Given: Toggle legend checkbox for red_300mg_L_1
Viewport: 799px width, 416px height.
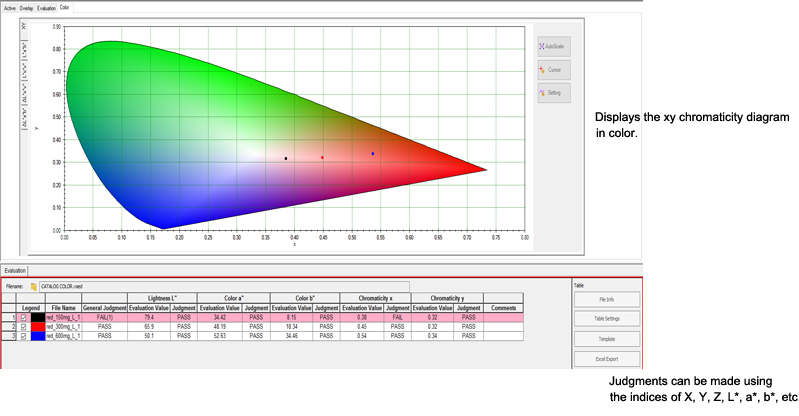Looking at the screenshot, I should coord(24,326).
